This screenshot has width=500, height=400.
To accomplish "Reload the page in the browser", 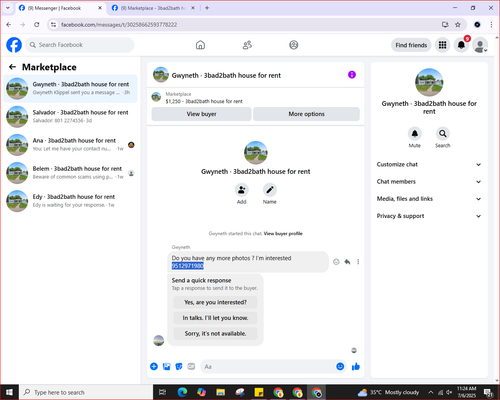I will (37, 24).
